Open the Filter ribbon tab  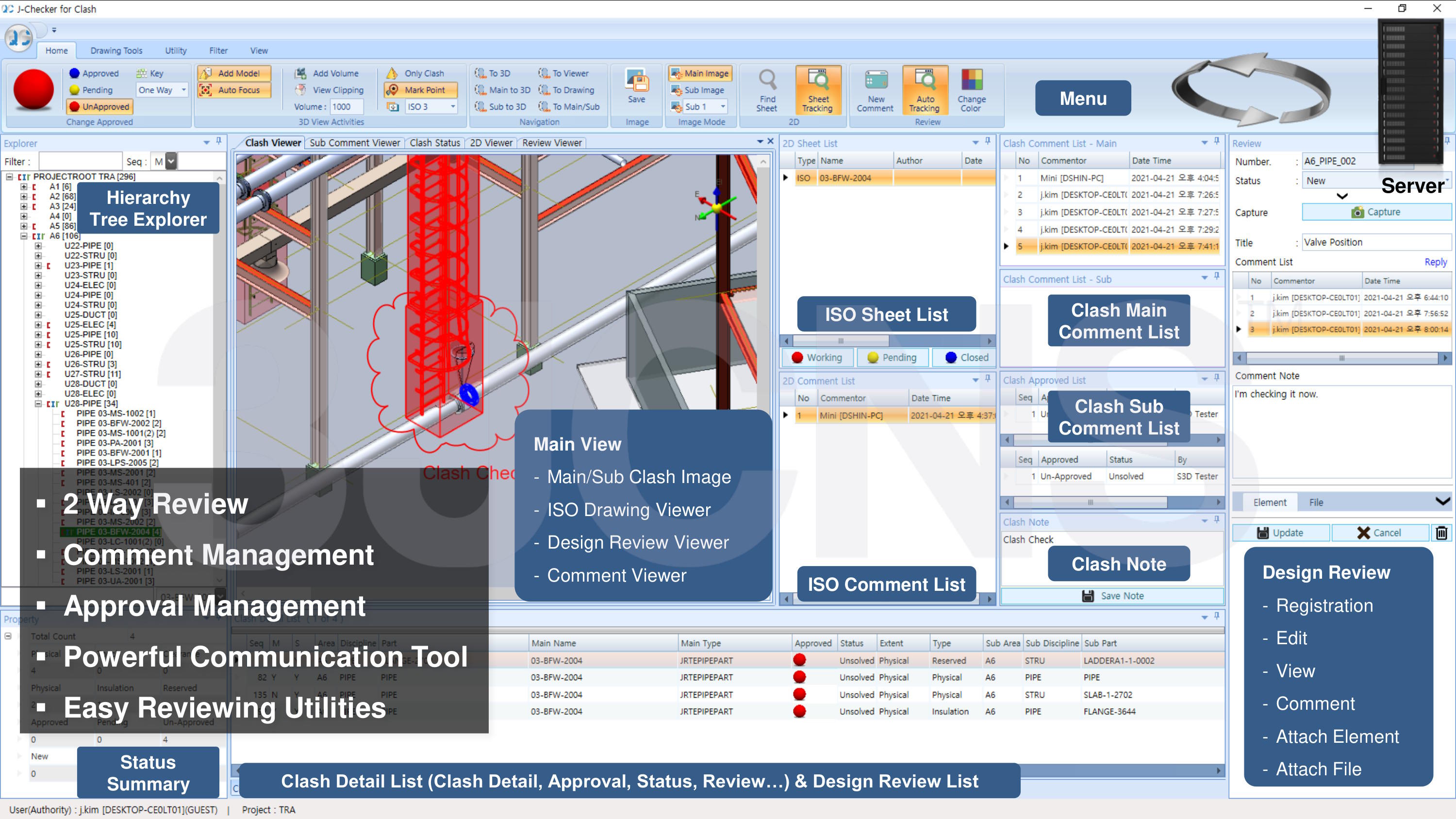click(218, 50)
